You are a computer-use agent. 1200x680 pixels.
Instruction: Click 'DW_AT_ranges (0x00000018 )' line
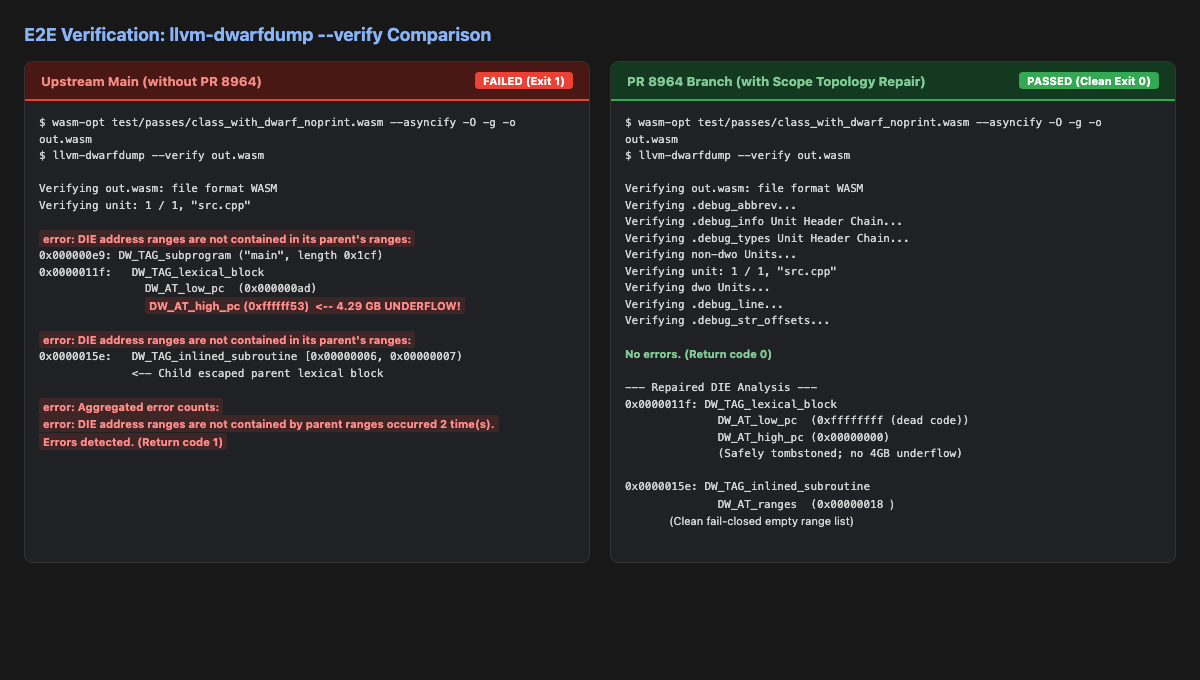(x=806, y=504)
